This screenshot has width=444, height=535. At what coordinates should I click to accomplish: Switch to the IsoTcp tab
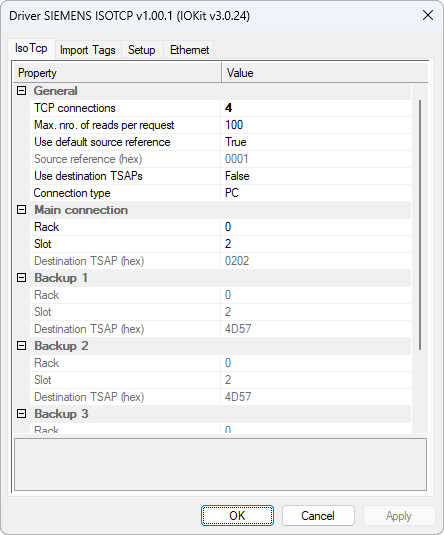click(x=31, y=48)
